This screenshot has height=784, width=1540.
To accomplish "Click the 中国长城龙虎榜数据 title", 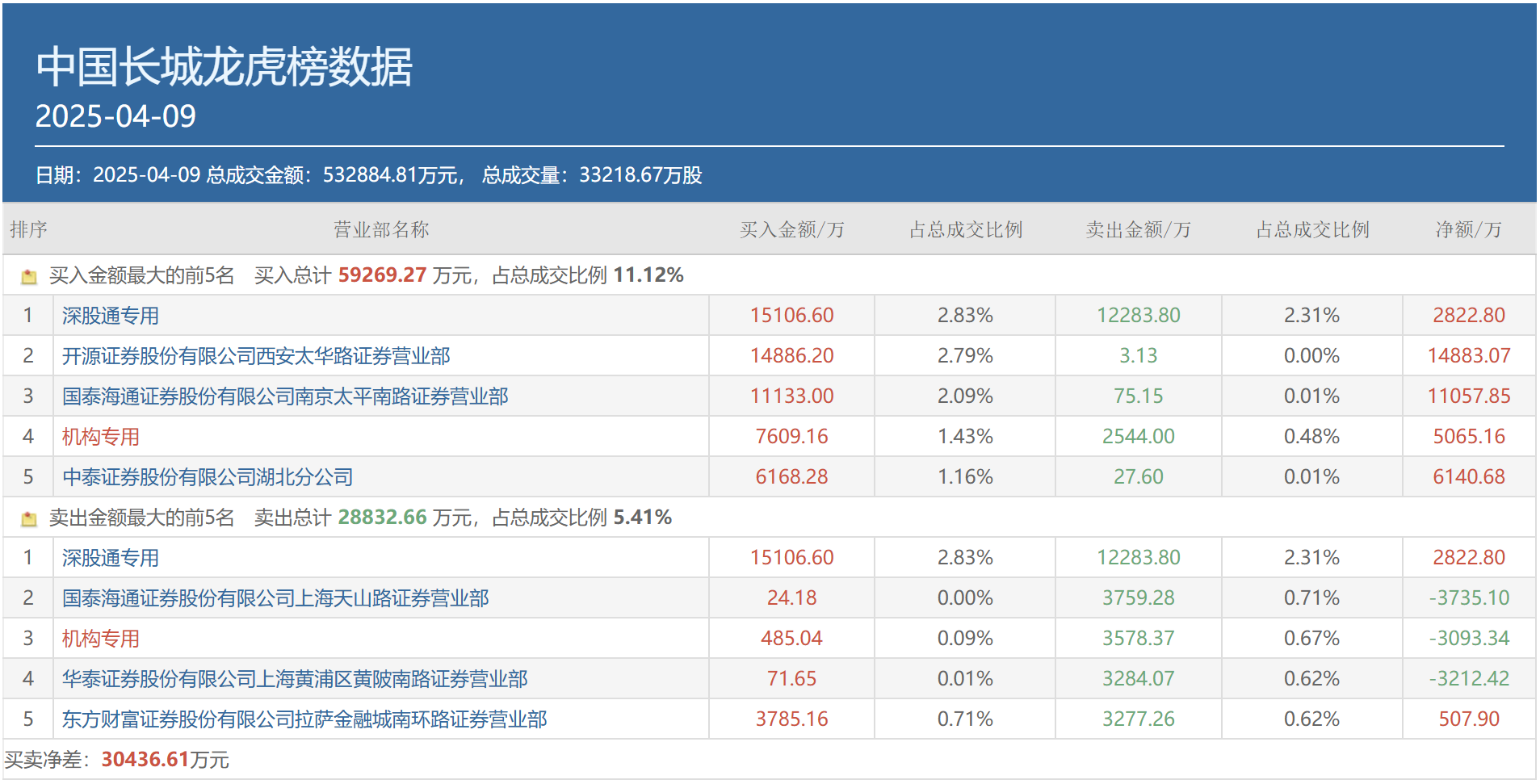I will [224, 66].
